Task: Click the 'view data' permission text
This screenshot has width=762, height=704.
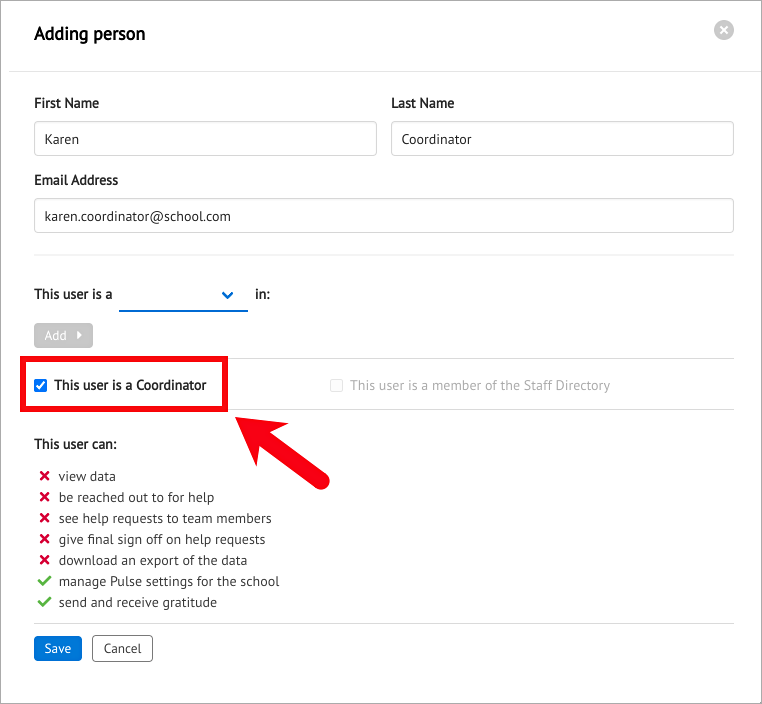Action: point(87,477)
